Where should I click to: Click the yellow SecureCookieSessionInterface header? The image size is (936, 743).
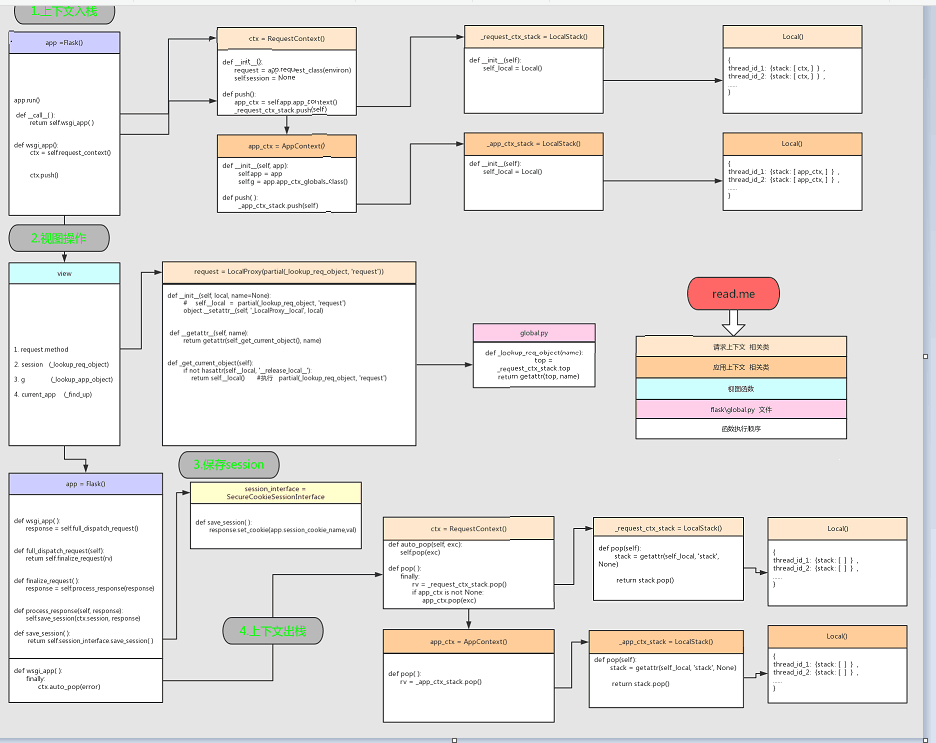click(x=276, y=492)
